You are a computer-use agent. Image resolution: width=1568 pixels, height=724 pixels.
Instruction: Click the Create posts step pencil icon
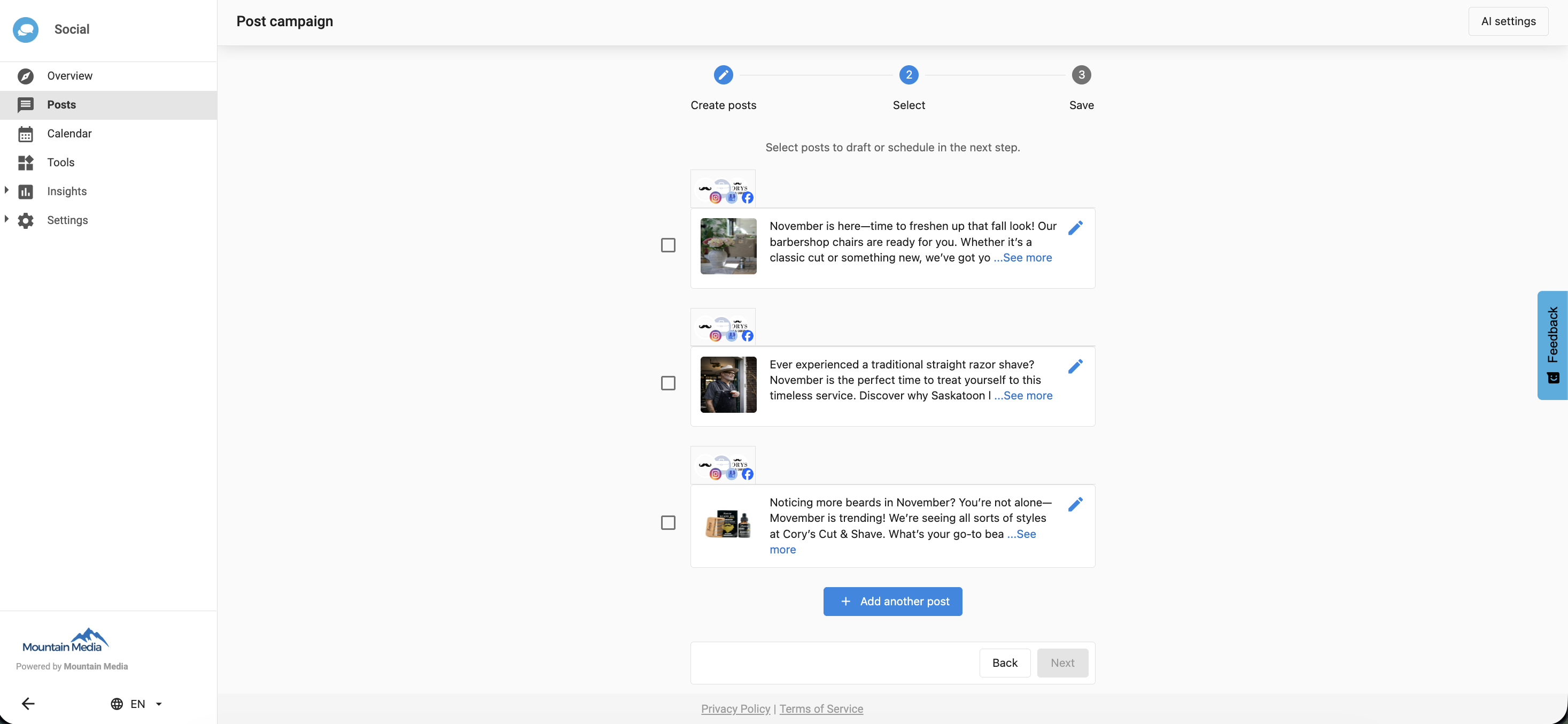pyautogui.click(x=723, y=75)
